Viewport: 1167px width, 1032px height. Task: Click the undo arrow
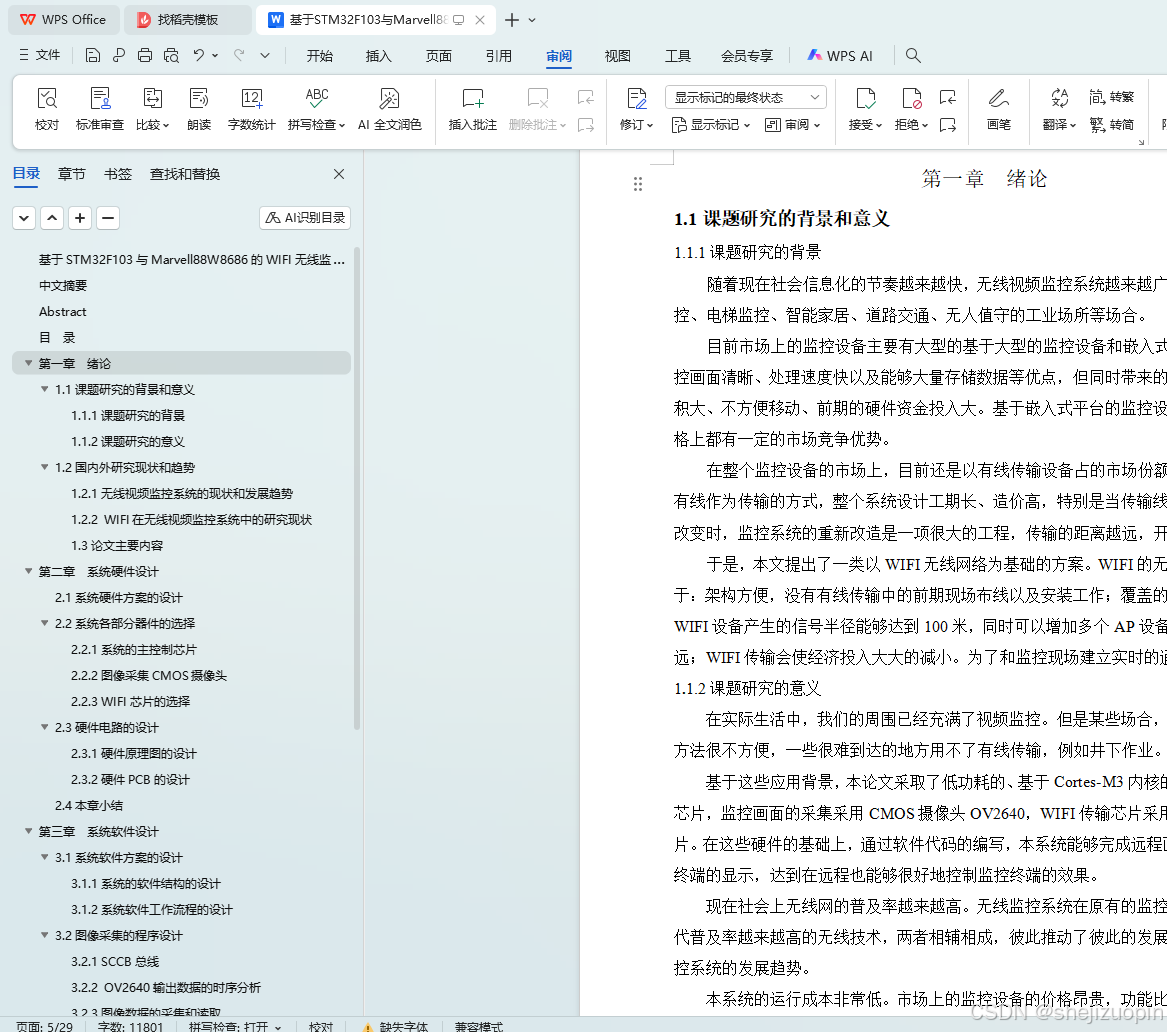(x=198, y=55)
